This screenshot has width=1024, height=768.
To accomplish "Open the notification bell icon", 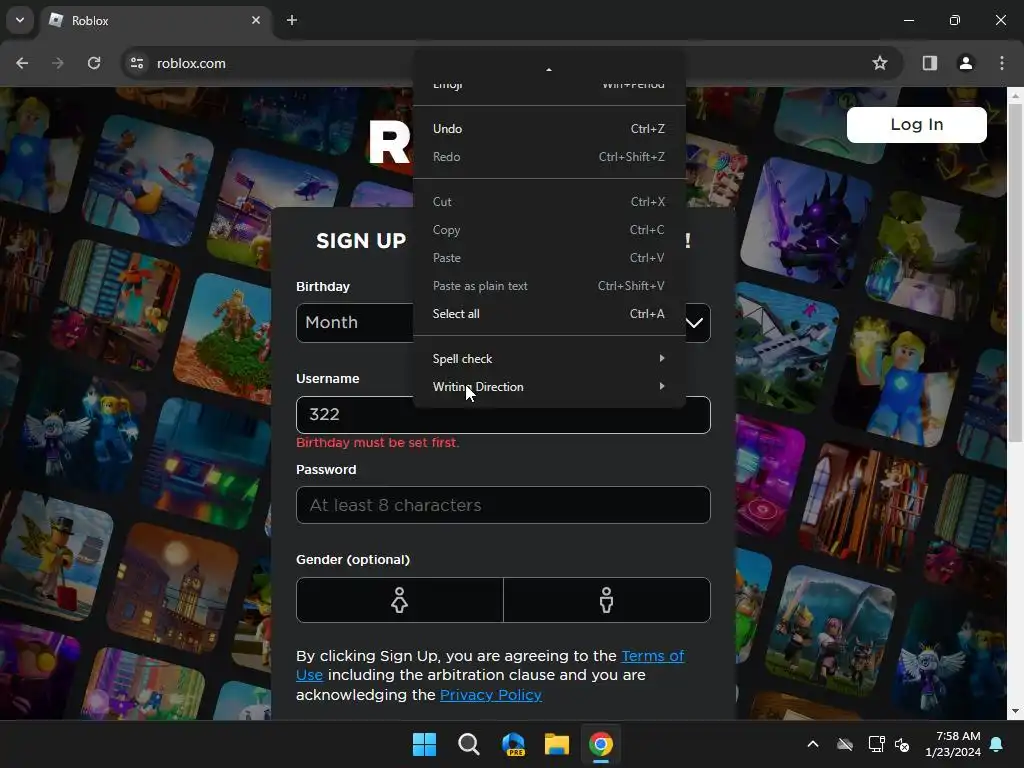I will (x=997, y=744).
